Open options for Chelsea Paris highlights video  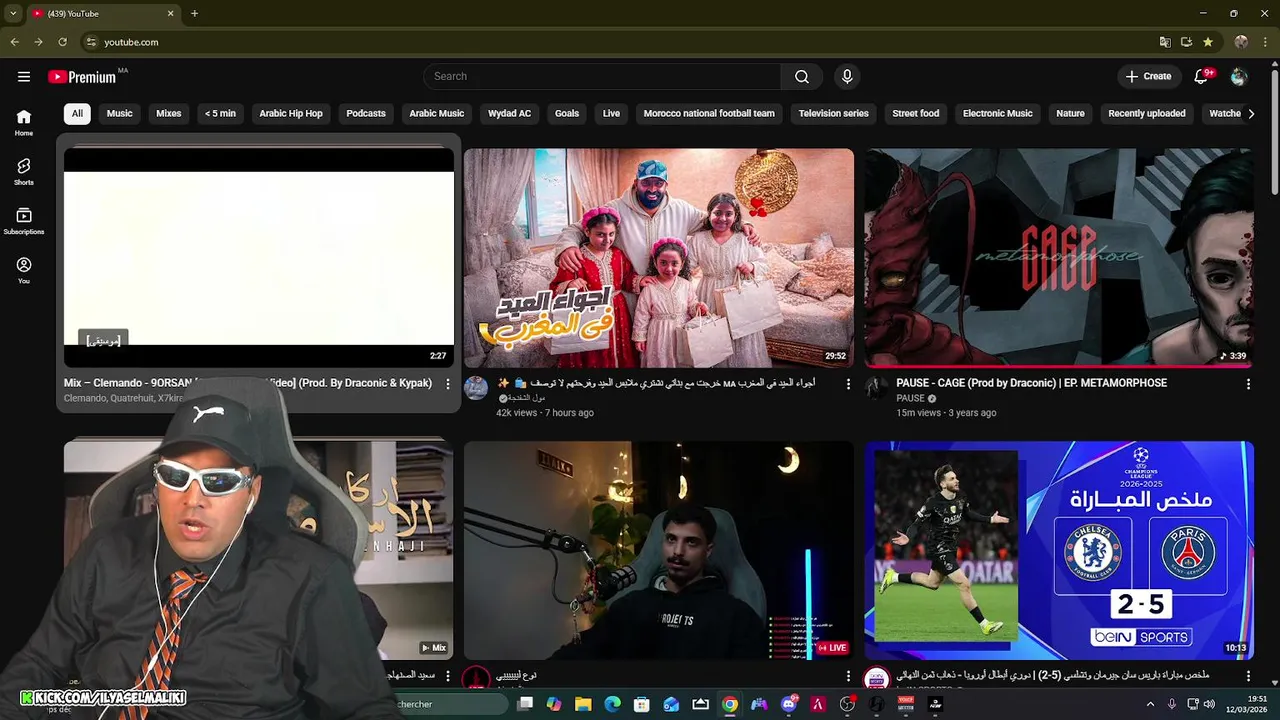[1248, 676]
